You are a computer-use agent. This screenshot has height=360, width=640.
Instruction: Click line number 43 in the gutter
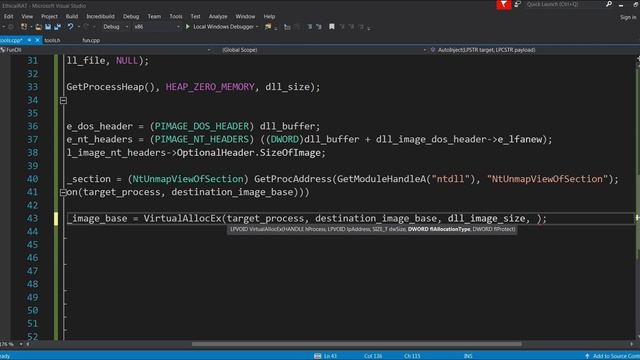(33, 218)
